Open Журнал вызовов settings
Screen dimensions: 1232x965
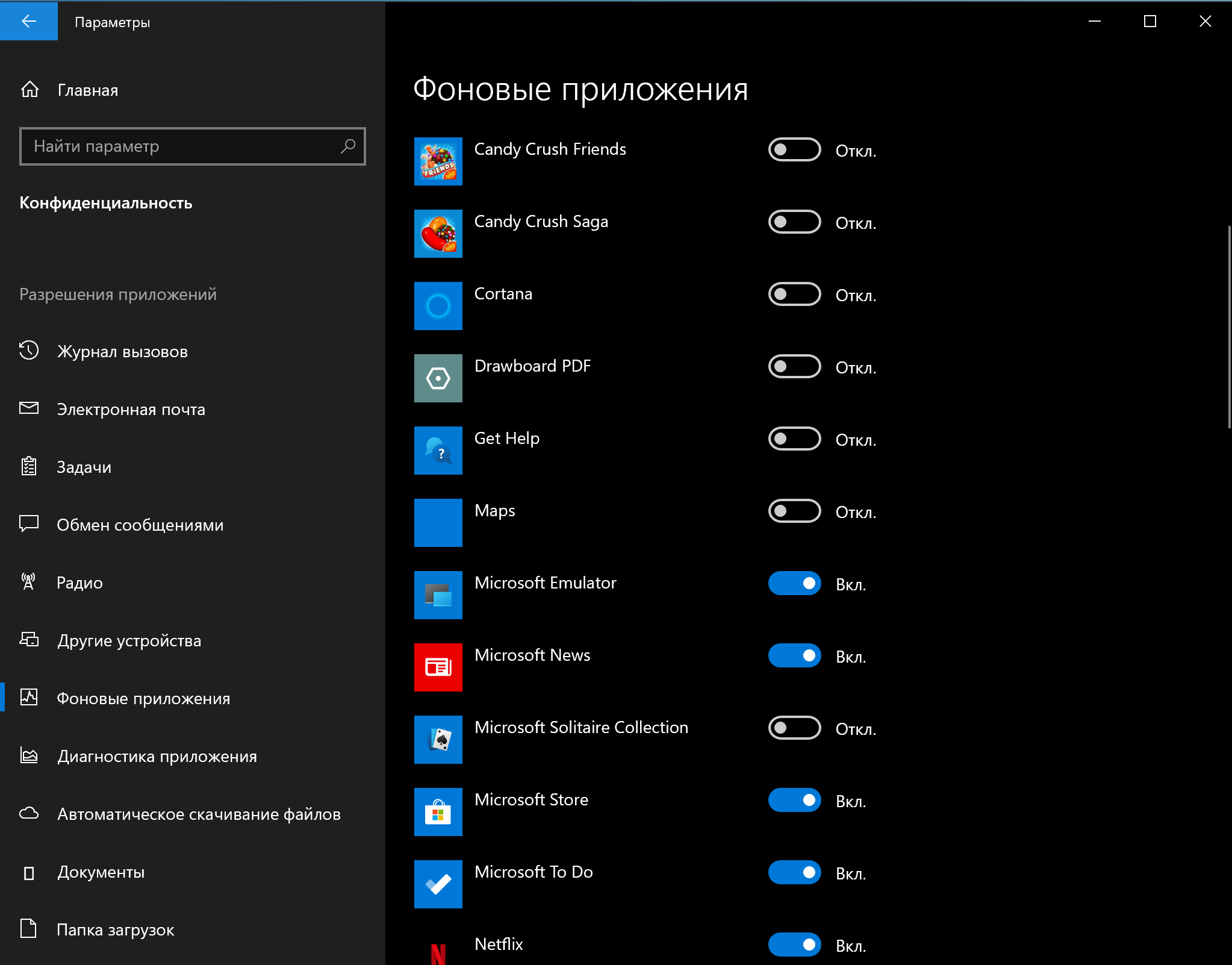coord(193,351)
